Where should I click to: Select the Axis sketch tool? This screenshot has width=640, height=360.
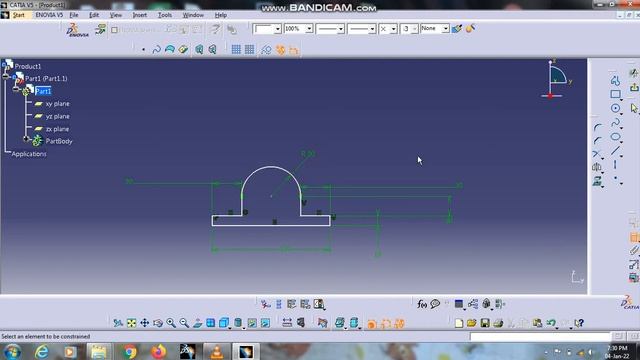[x=615, y=164]
